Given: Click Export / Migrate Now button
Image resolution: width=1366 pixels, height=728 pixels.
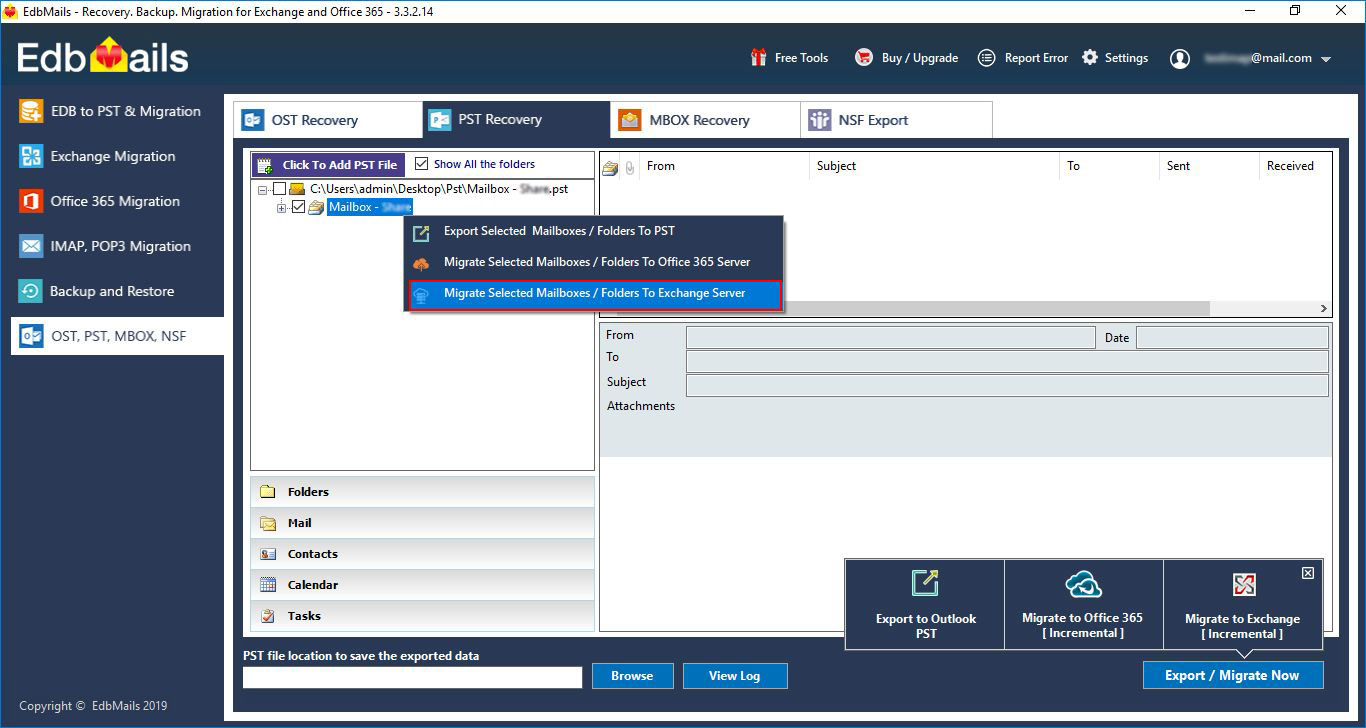Looking at the screenshot, I should click(x=1232, y=675).
